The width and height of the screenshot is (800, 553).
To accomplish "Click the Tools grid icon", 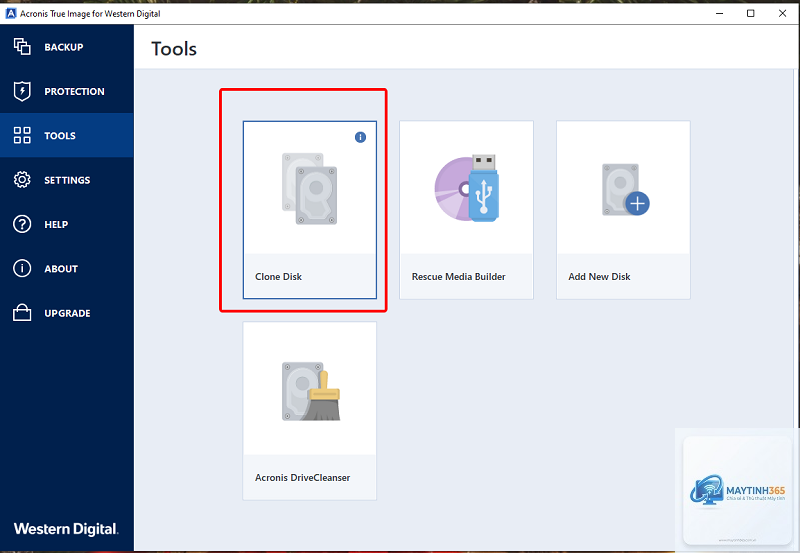I will (x=22, y=135).
